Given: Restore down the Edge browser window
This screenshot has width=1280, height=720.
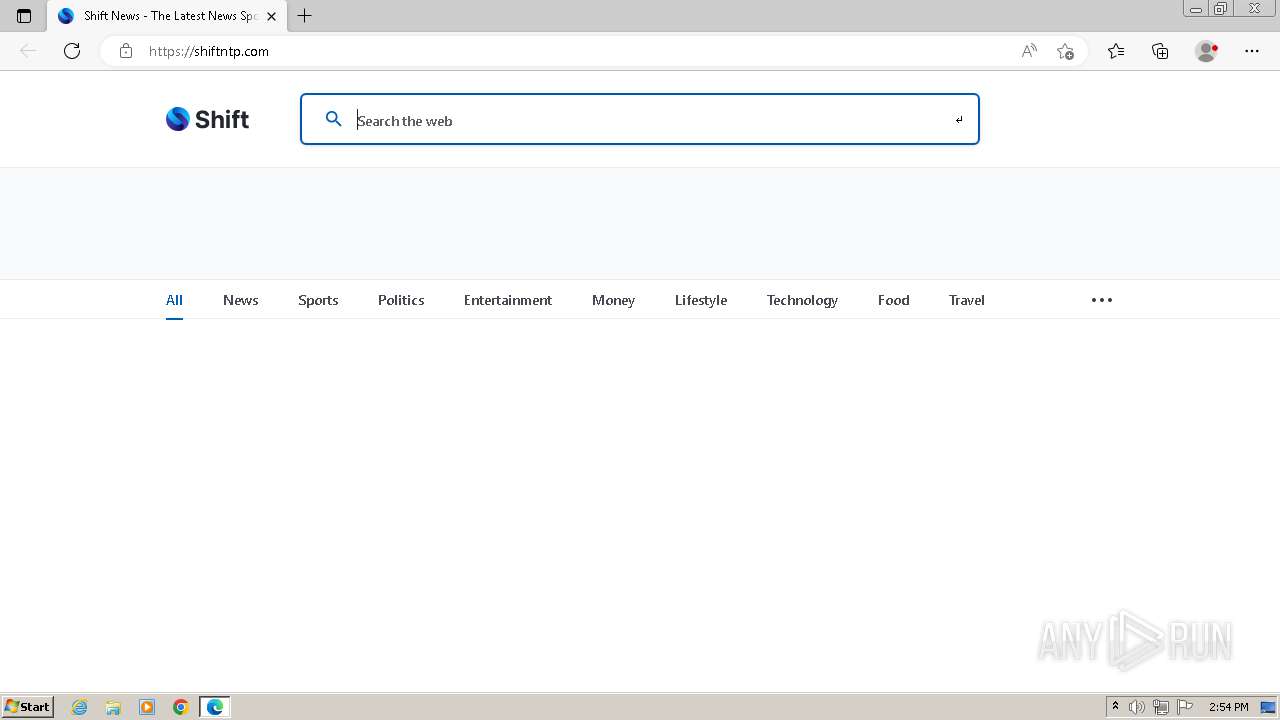Looking at the screenshot, I should (x=1221, y=9).
